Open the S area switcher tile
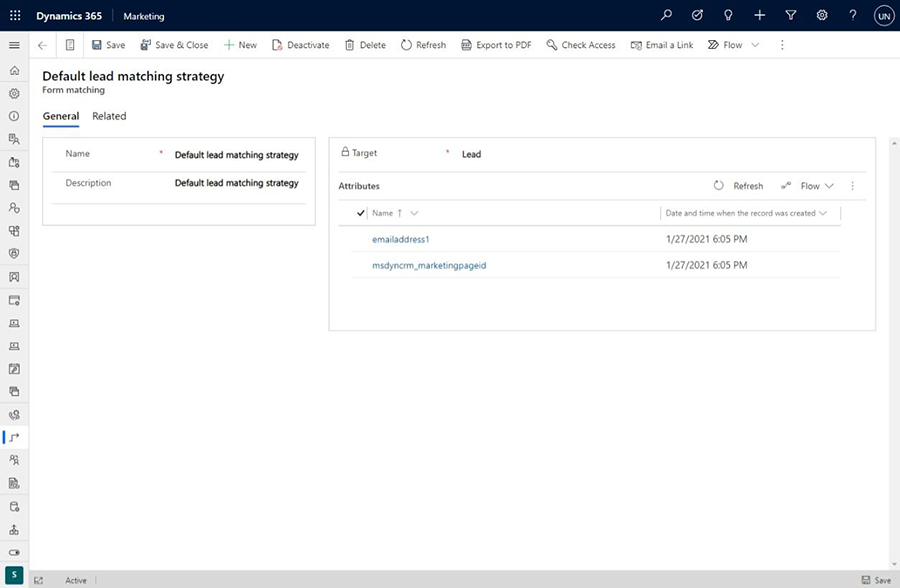The height and width of the screenshot is (588, 900). point(14,575)
